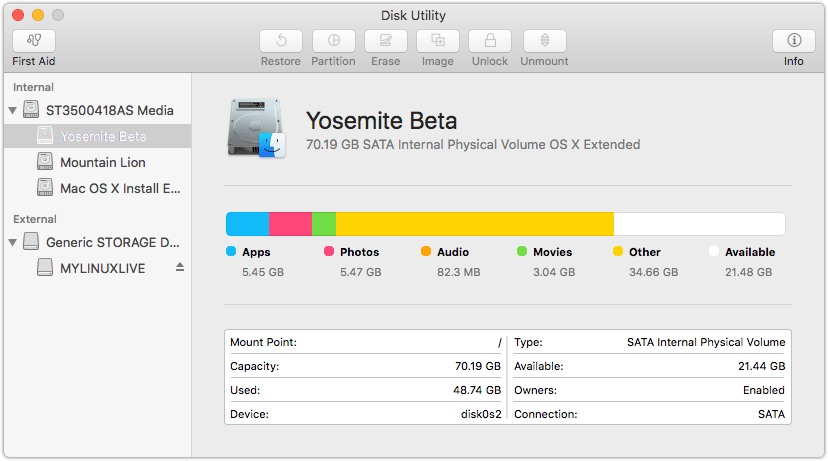828x461 pixels.
Task: Click the yellow Other storage bar segment
Action: (474, 224)
